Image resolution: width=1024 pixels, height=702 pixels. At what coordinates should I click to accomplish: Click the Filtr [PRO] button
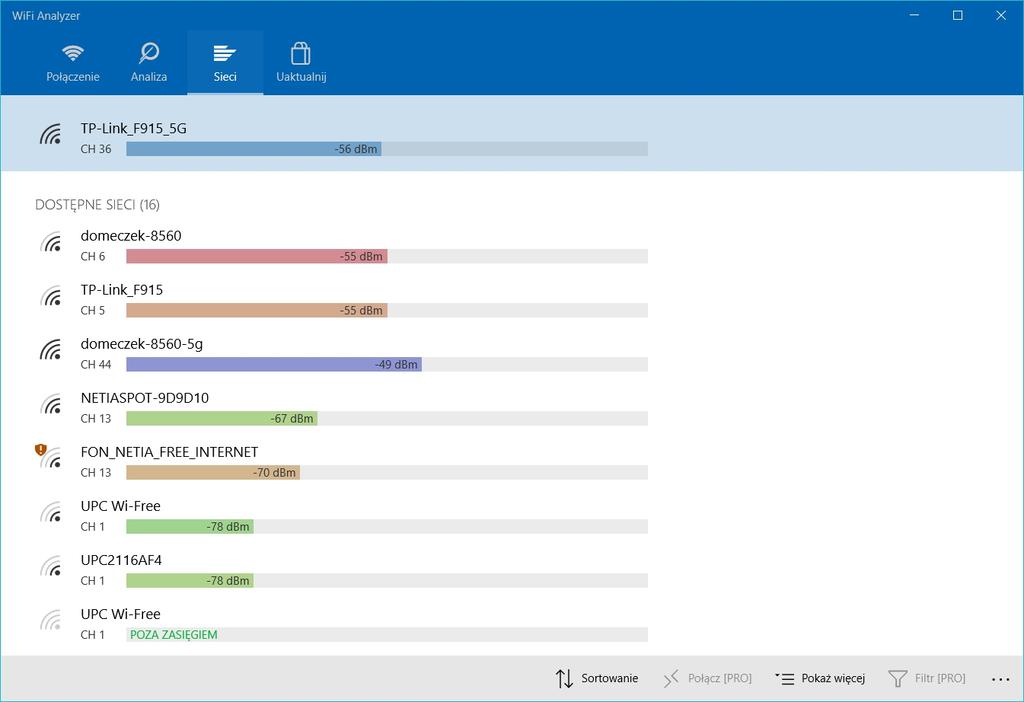pyautogui.click(x=926, y=678)
